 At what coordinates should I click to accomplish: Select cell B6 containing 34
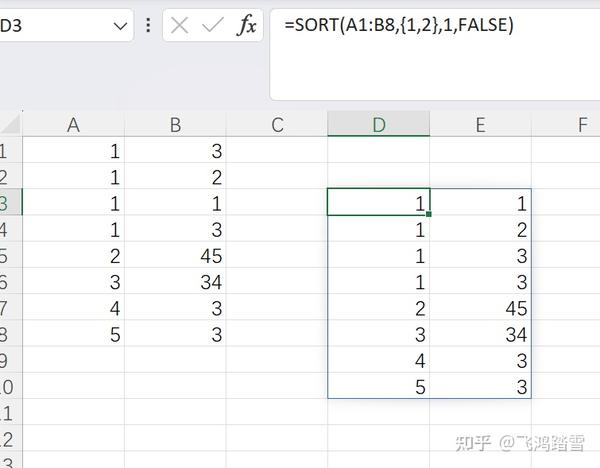pyautogui.click(x=175, y=283)
